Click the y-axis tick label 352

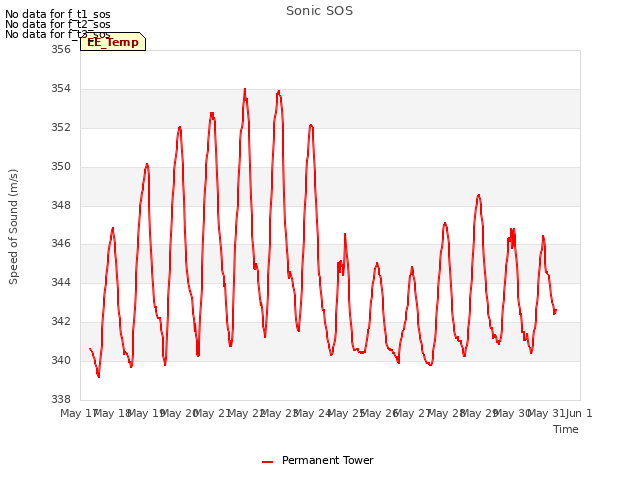pos(61,127)
